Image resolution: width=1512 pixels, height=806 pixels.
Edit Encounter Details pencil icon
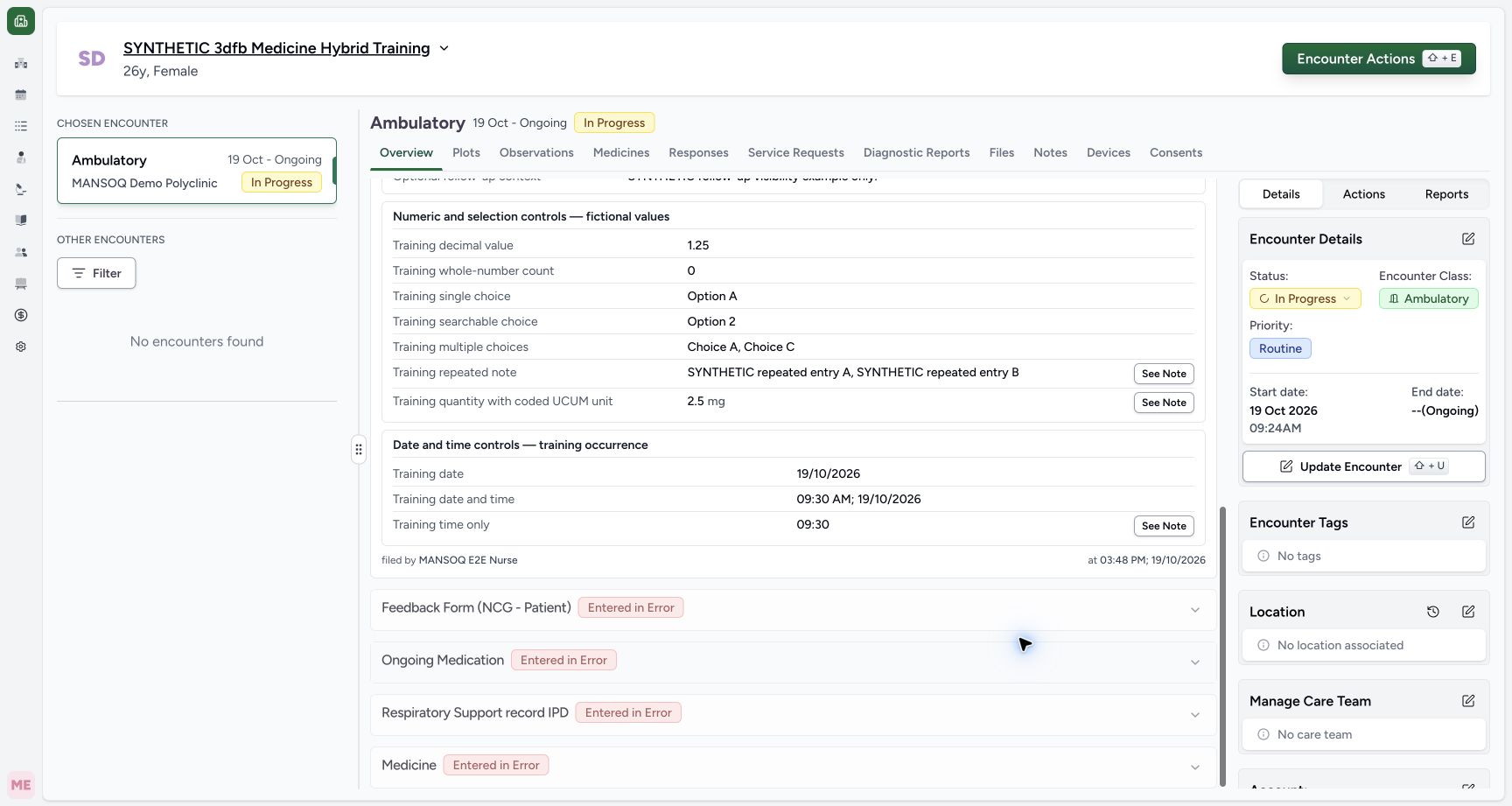[x=1468, y=239]
